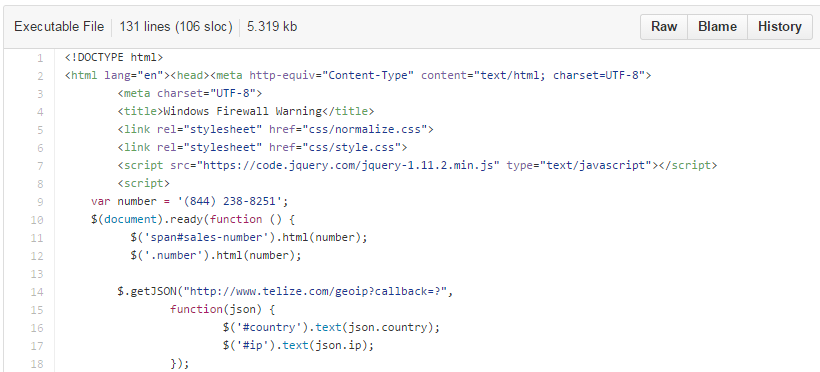Click the jQuery script URL string
Viewport: 820px width, 372px height.
[348, 165]
